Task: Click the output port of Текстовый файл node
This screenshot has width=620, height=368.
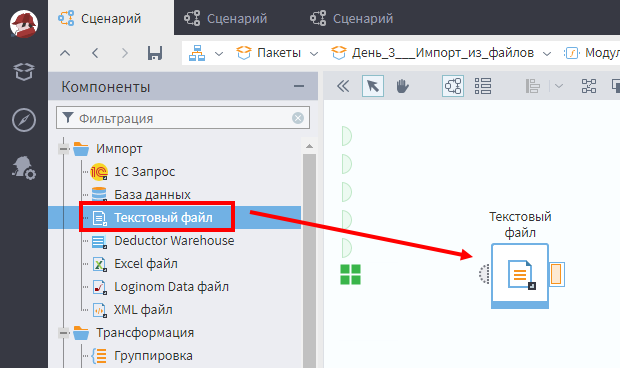Action: (557, 274)
